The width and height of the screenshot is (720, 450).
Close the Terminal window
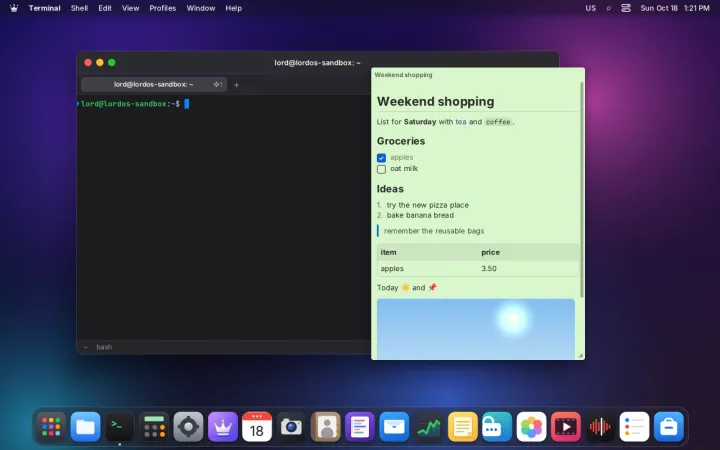[x=88, y=62]
